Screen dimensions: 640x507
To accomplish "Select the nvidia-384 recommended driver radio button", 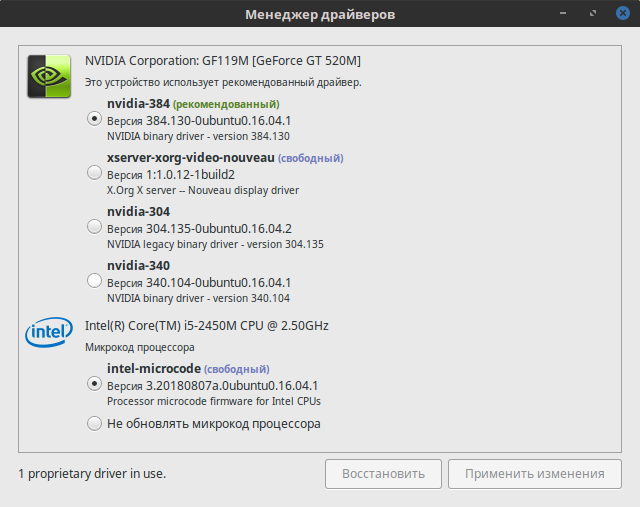I will [94, 119].
